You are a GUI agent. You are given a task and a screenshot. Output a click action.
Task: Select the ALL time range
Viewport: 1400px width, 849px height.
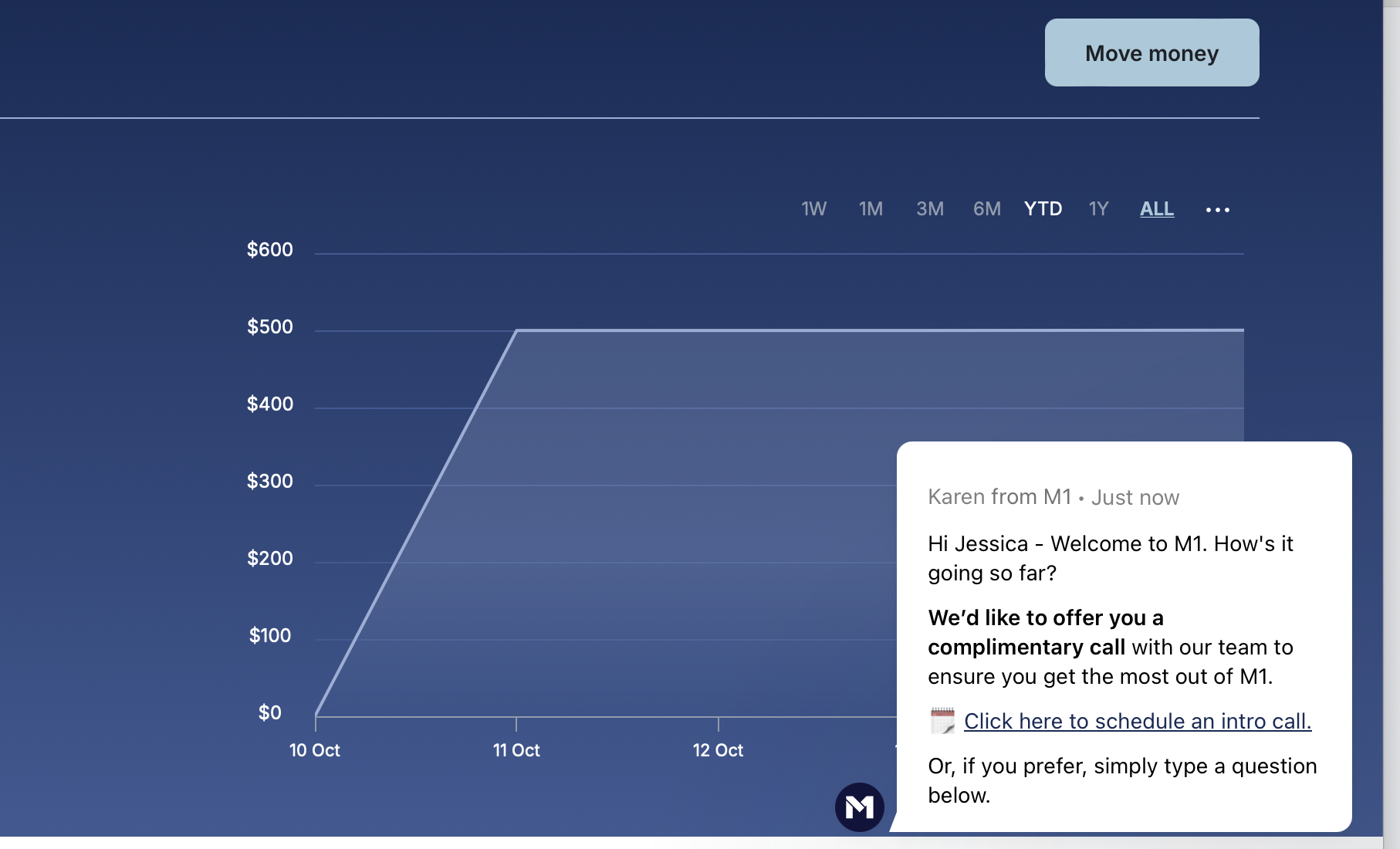tap(1157, 209)
